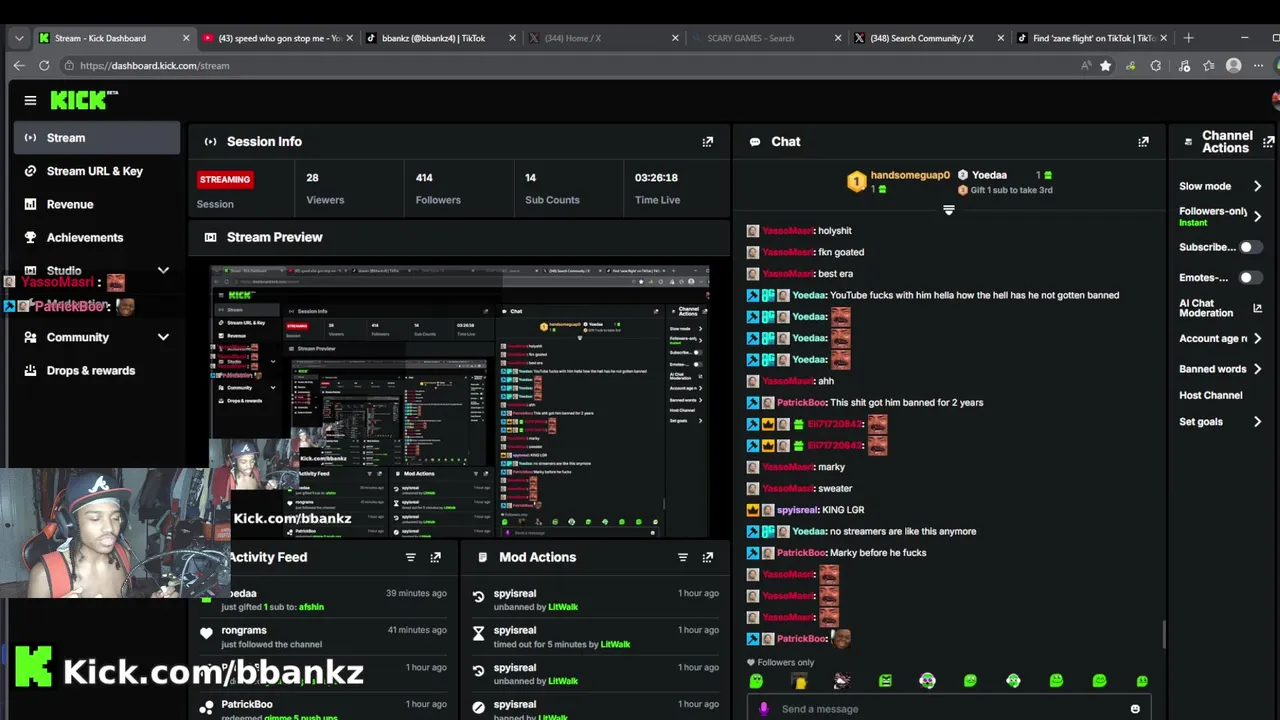The image size is (1280, 720).
Task: Toggle Subscribers-only chat switch
Action: (x=1250, y=247)
